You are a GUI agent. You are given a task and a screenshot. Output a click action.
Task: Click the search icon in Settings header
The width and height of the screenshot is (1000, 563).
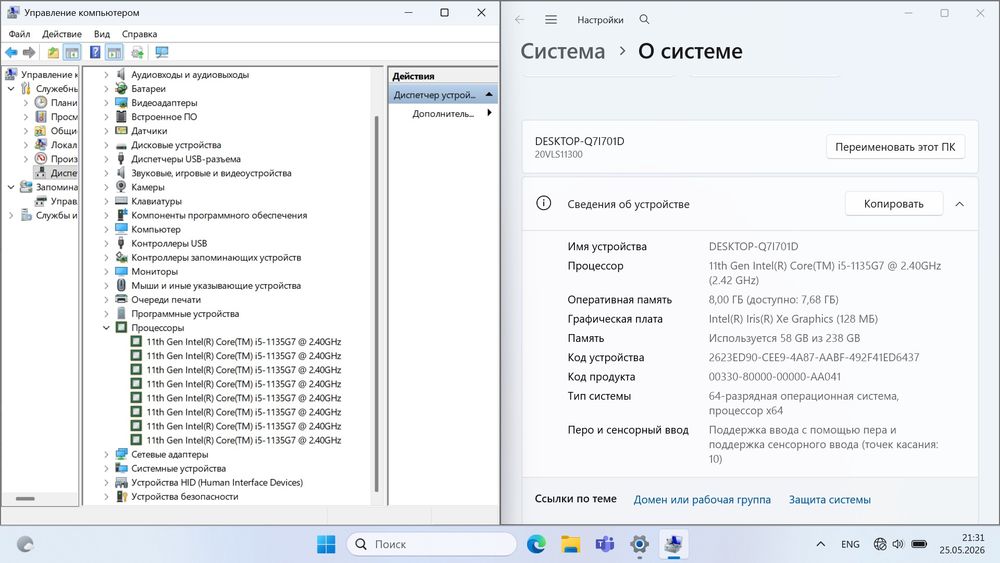(x=644, y=20)
